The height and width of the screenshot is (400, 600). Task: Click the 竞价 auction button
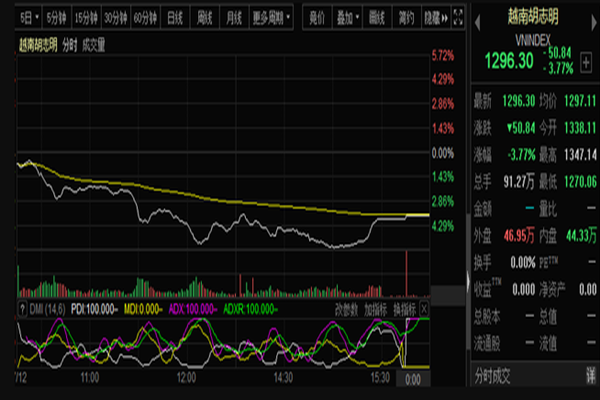click(317, 17)
